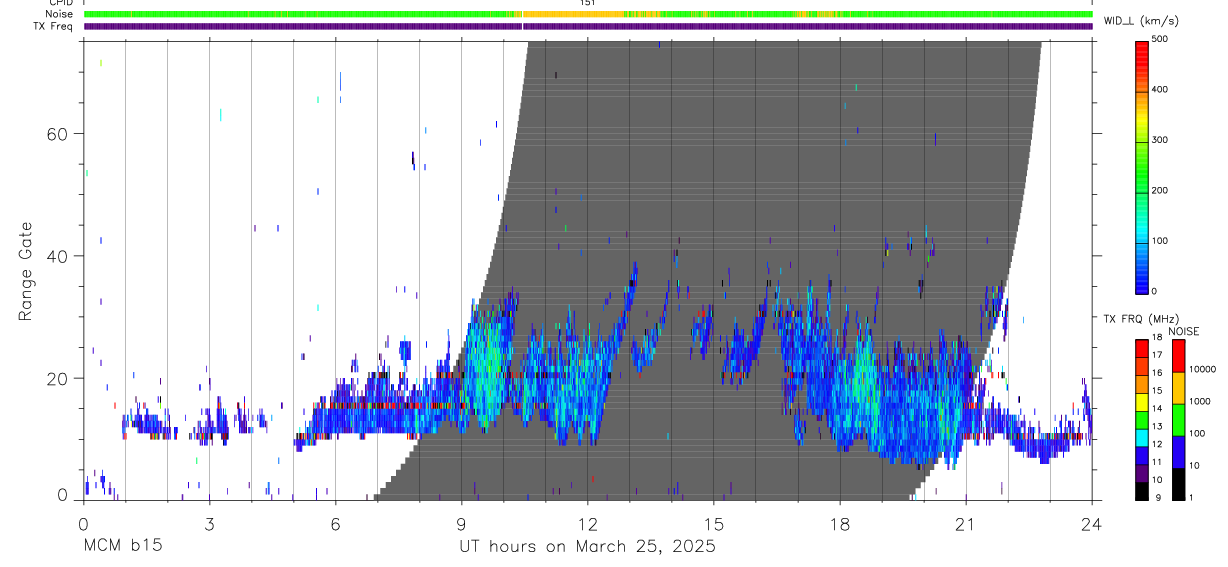Click the green-orange Noise time bar

[x=588, y=14]
